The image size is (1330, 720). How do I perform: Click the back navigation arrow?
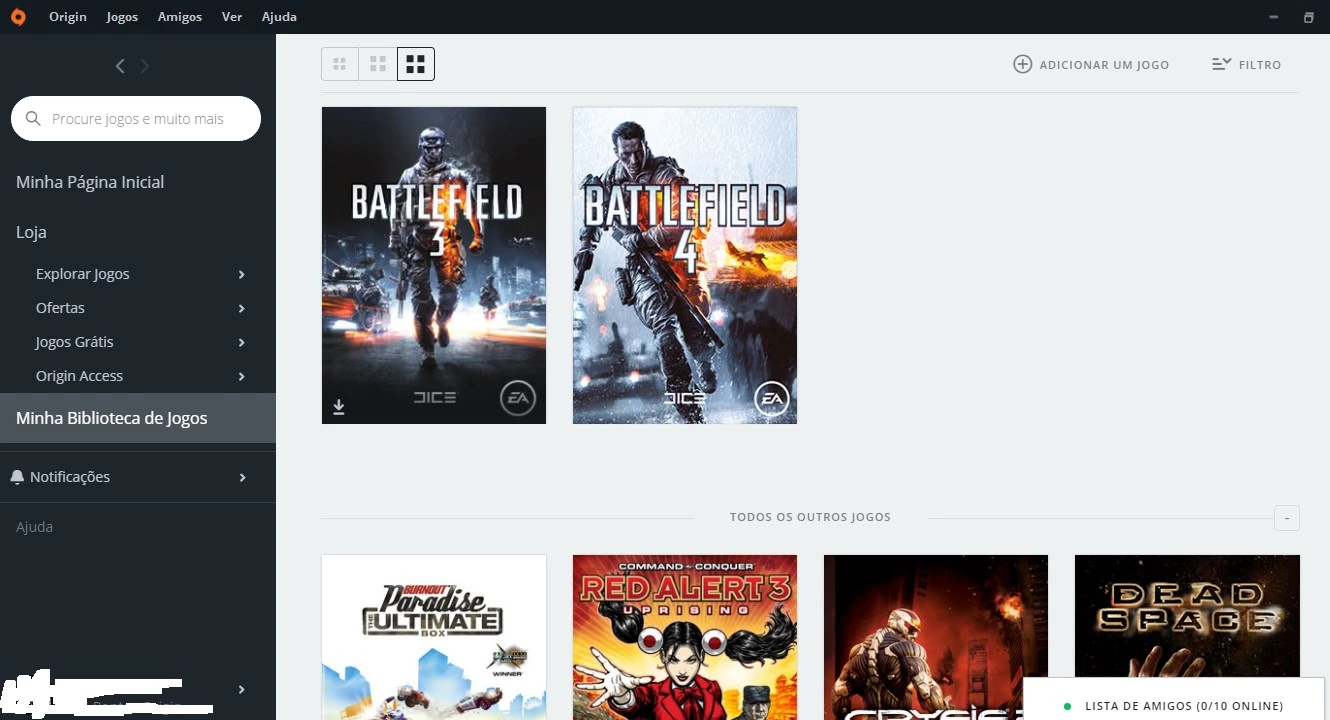click(x=120, y=66)
